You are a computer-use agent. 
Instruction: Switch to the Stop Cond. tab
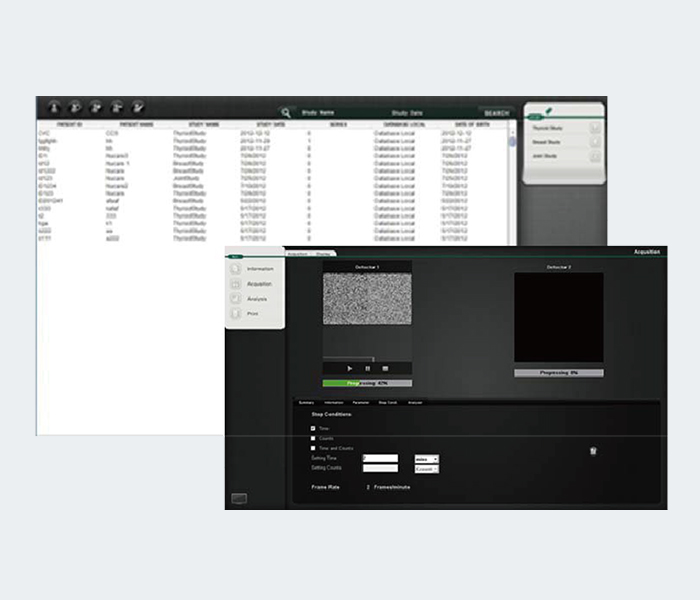point(388,403)
